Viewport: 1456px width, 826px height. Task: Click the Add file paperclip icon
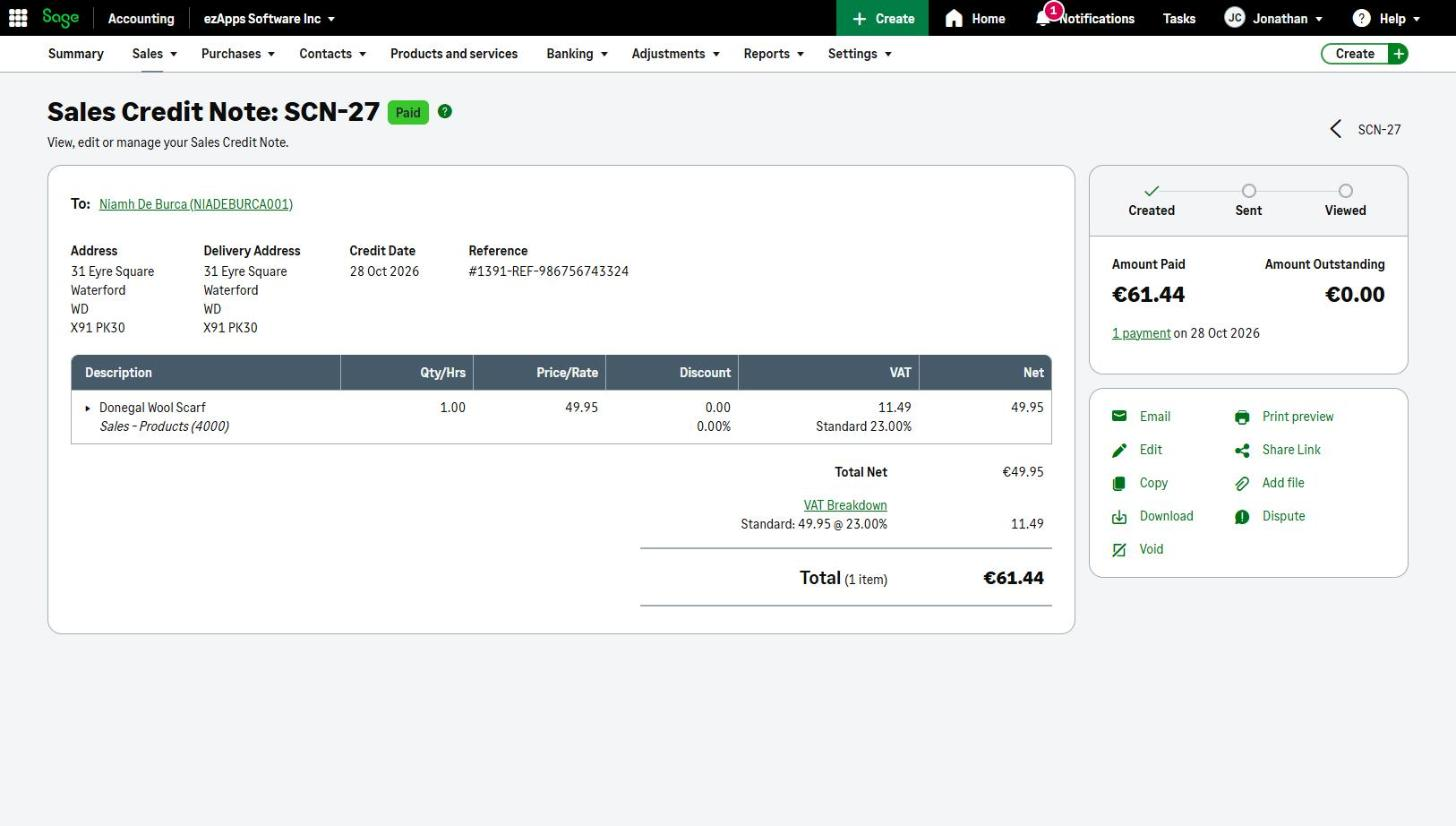click(1242, 483)
